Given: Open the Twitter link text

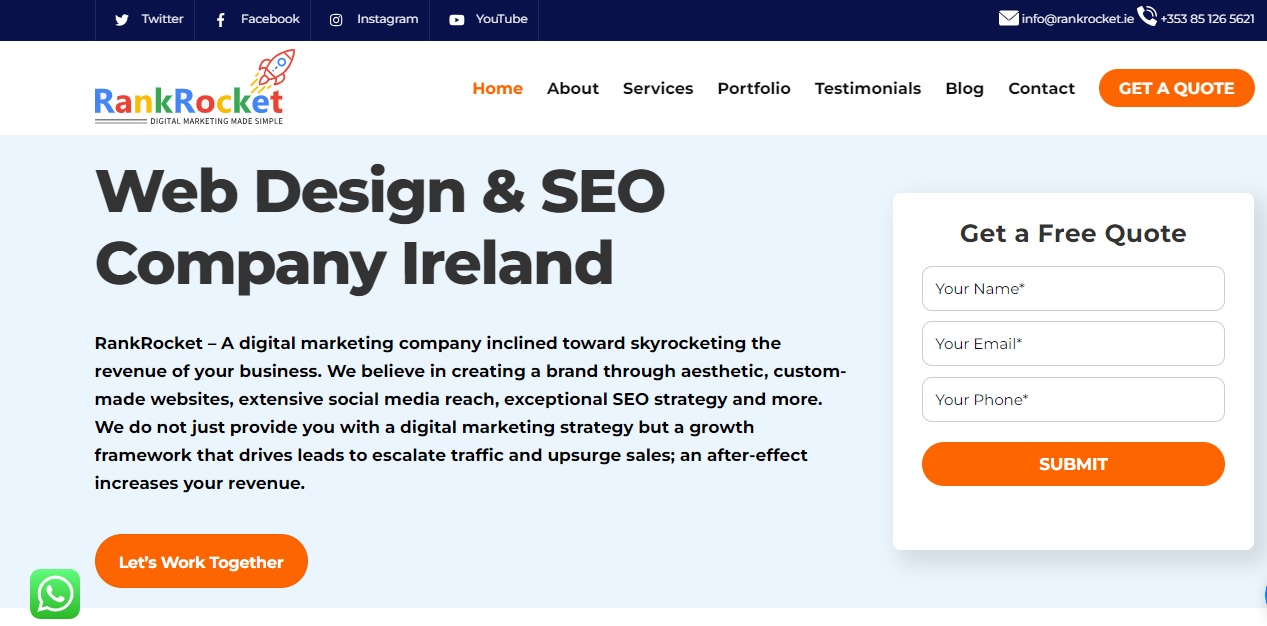Looking at the screenshot, I should [x=162, y=19].
